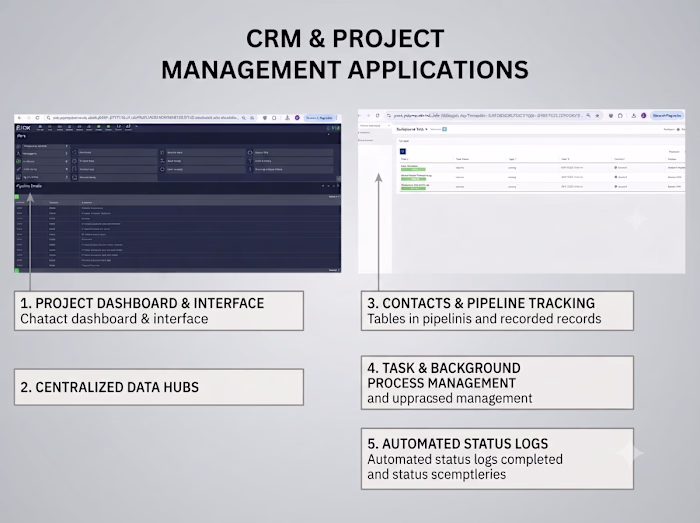Open the page title dropdown arrow in the light app
Screen dimensions: 700x523
426,129
